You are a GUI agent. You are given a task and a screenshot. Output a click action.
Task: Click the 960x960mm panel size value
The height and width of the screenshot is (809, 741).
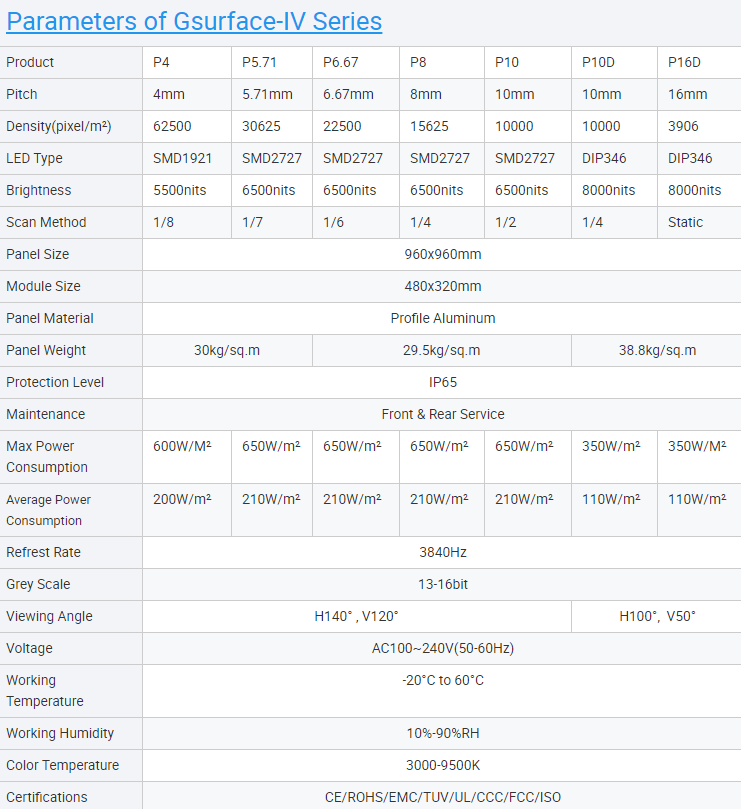[x=442, y=254]
